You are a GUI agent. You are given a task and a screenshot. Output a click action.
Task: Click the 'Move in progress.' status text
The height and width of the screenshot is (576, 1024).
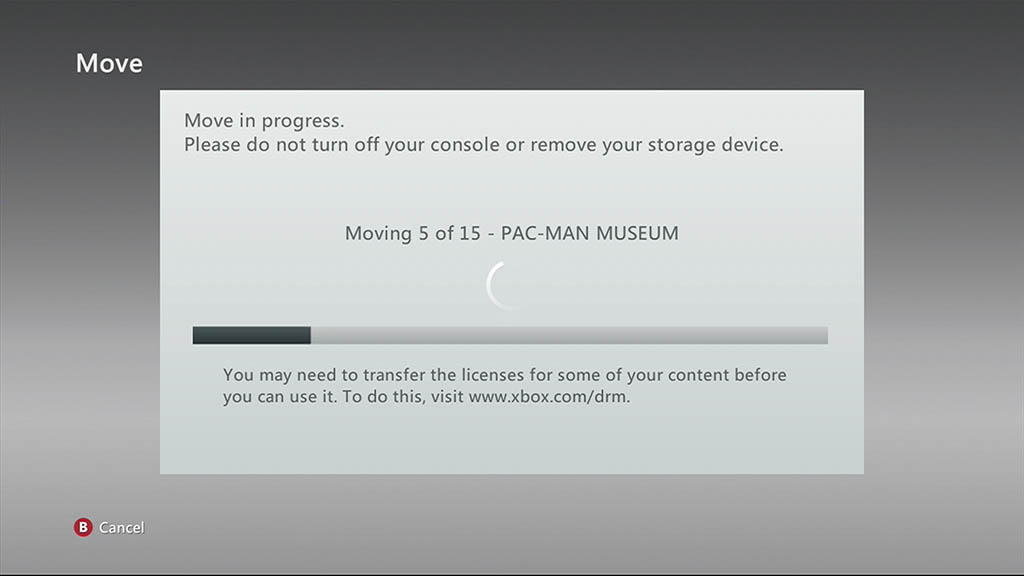[264, 121]
